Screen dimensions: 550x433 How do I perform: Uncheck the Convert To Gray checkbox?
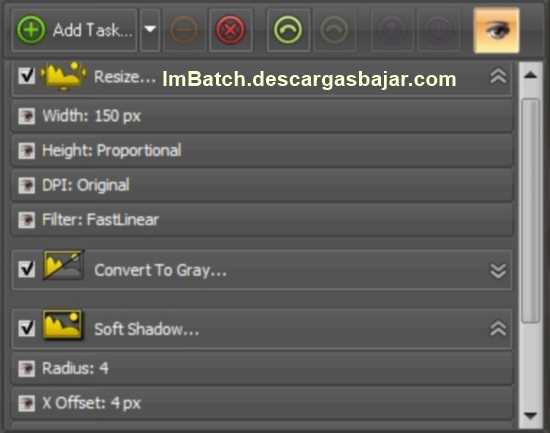point(27,269)
